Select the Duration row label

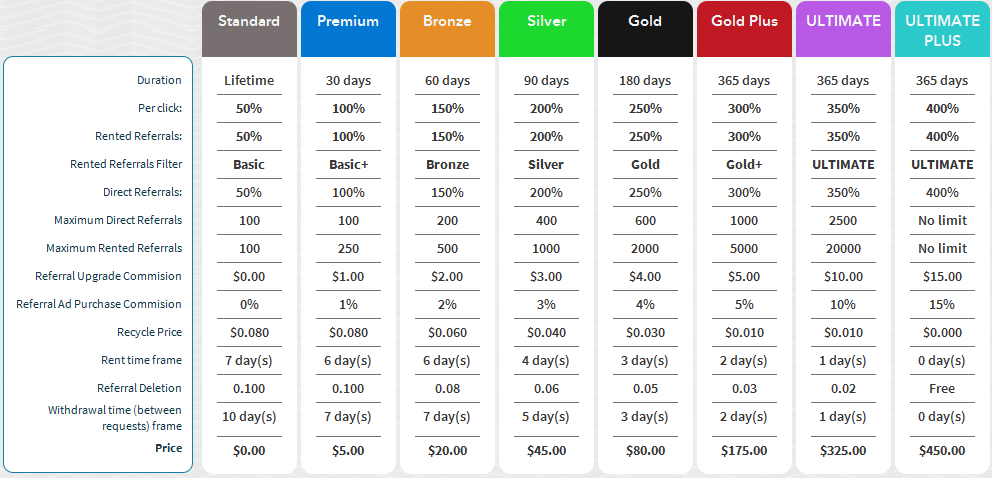[159, 80]
